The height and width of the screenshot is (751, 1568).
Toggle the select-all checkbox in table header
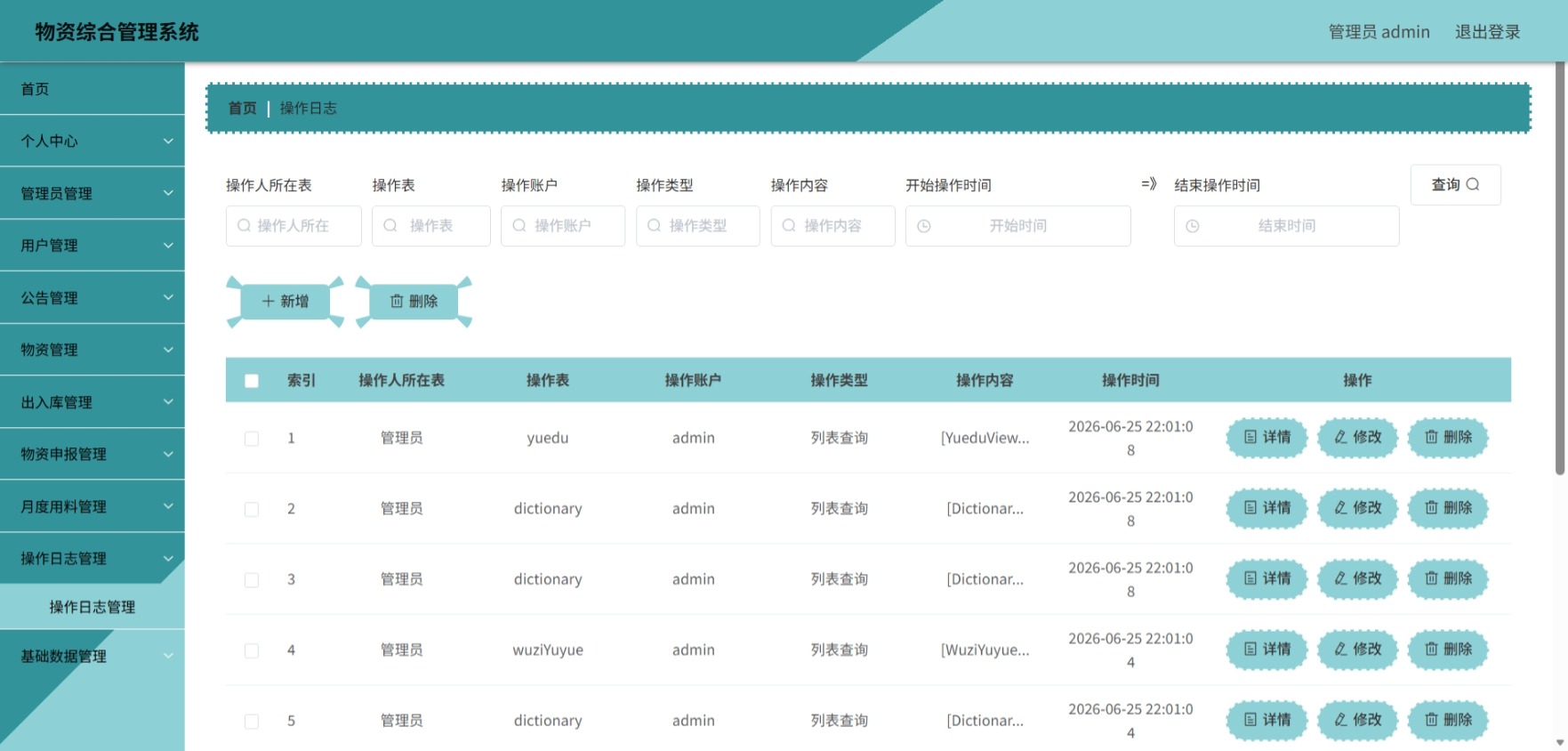click(252, 381)
